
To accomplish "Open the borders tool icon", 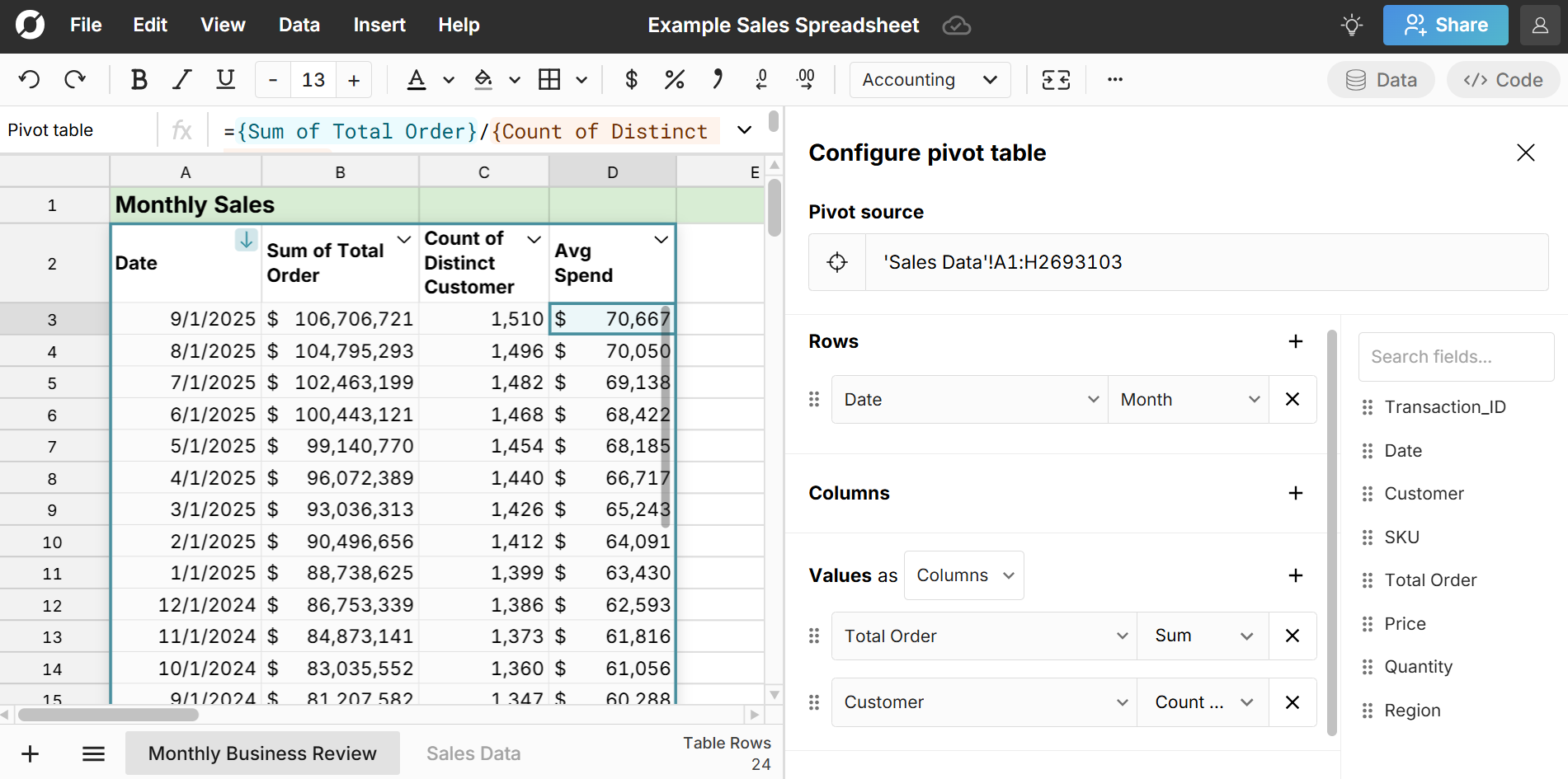I will coord(549,80).
